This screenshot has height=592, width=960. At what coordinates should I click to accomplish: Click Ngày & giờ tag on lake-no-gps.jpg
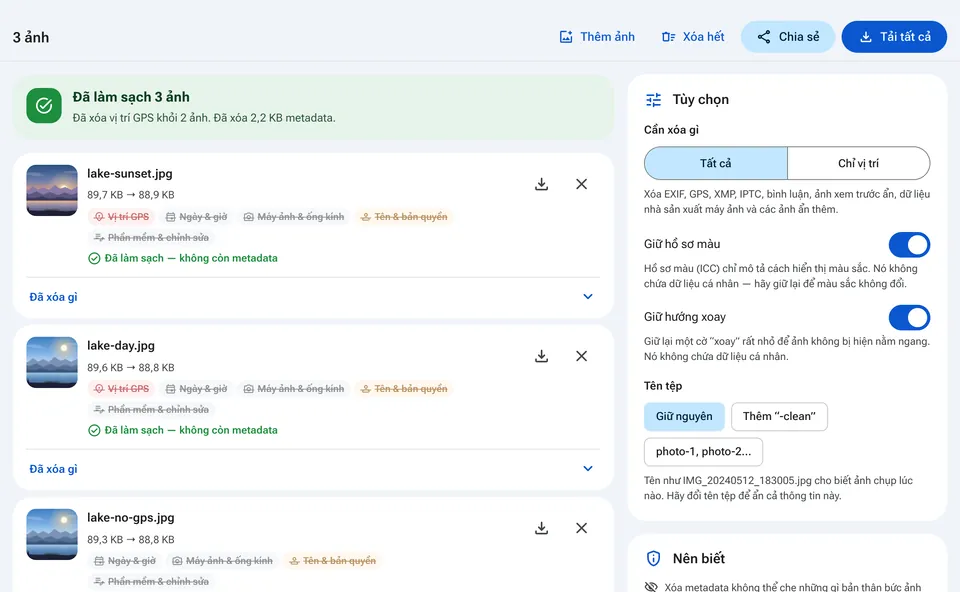point(125,561)
